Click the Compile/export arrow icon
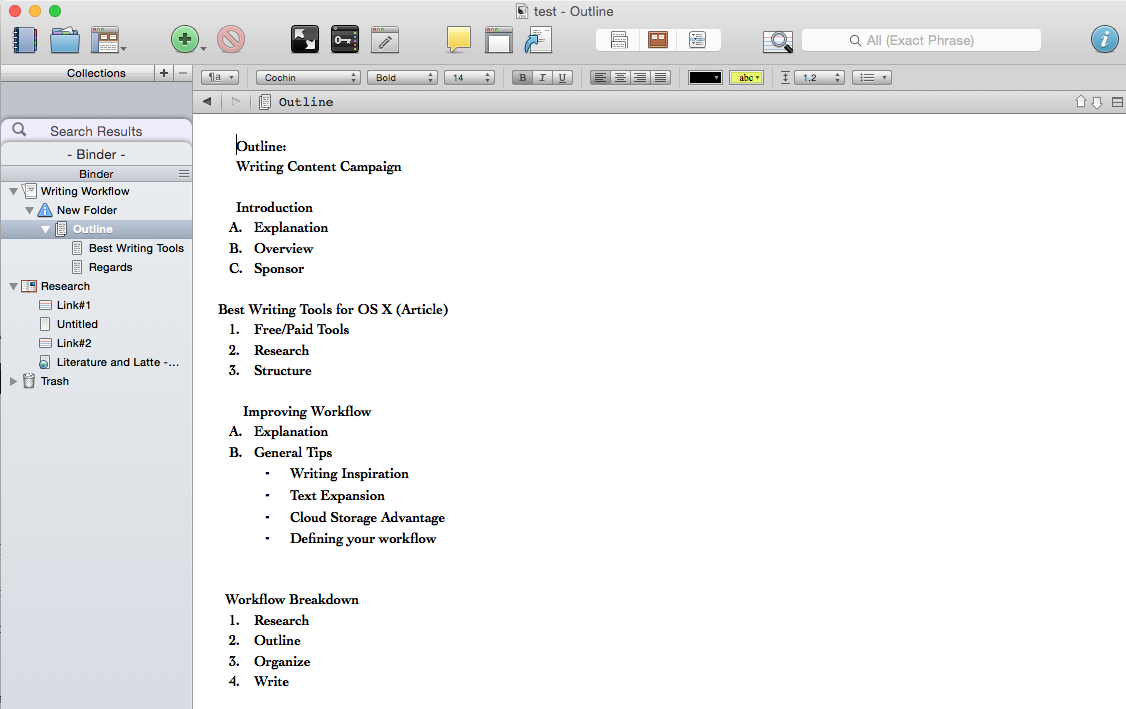 [x=538, y=40]
